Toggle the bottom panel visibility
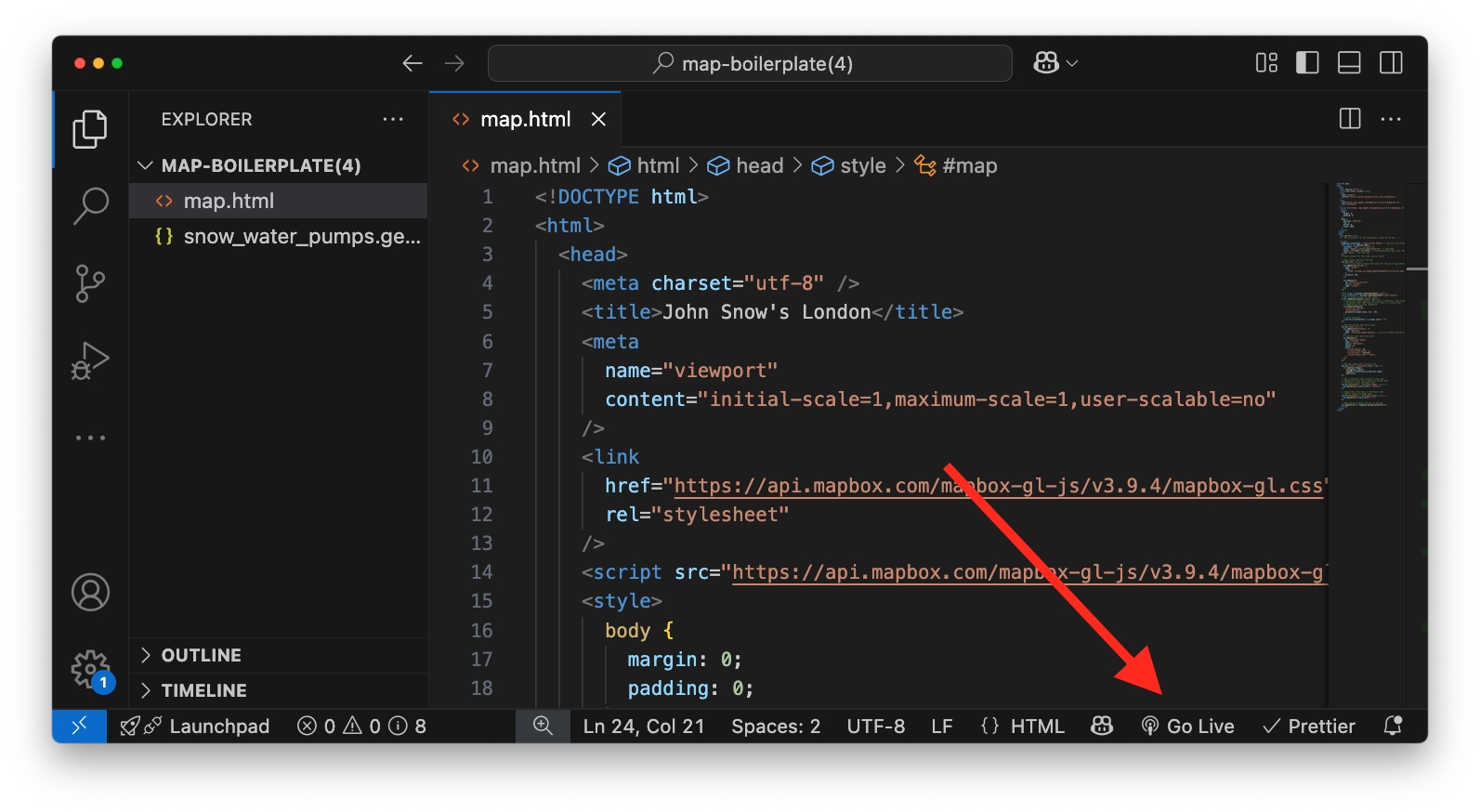 (1349, 63)
